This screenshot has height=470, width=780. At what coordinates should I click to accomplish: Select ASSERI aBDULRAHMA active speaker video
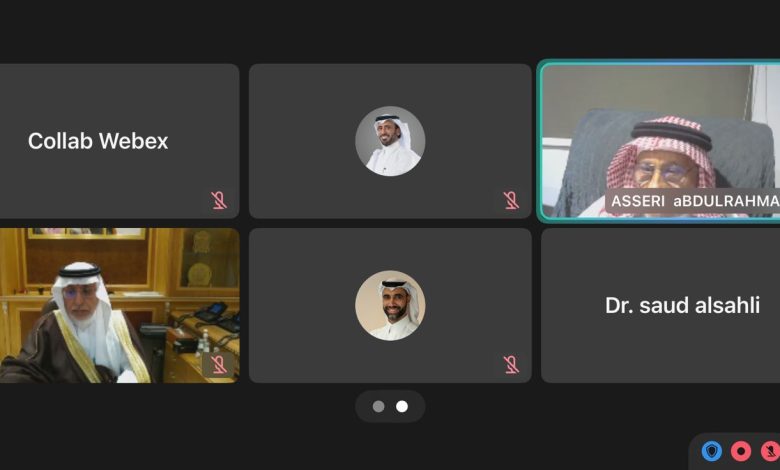coord(661,141)
